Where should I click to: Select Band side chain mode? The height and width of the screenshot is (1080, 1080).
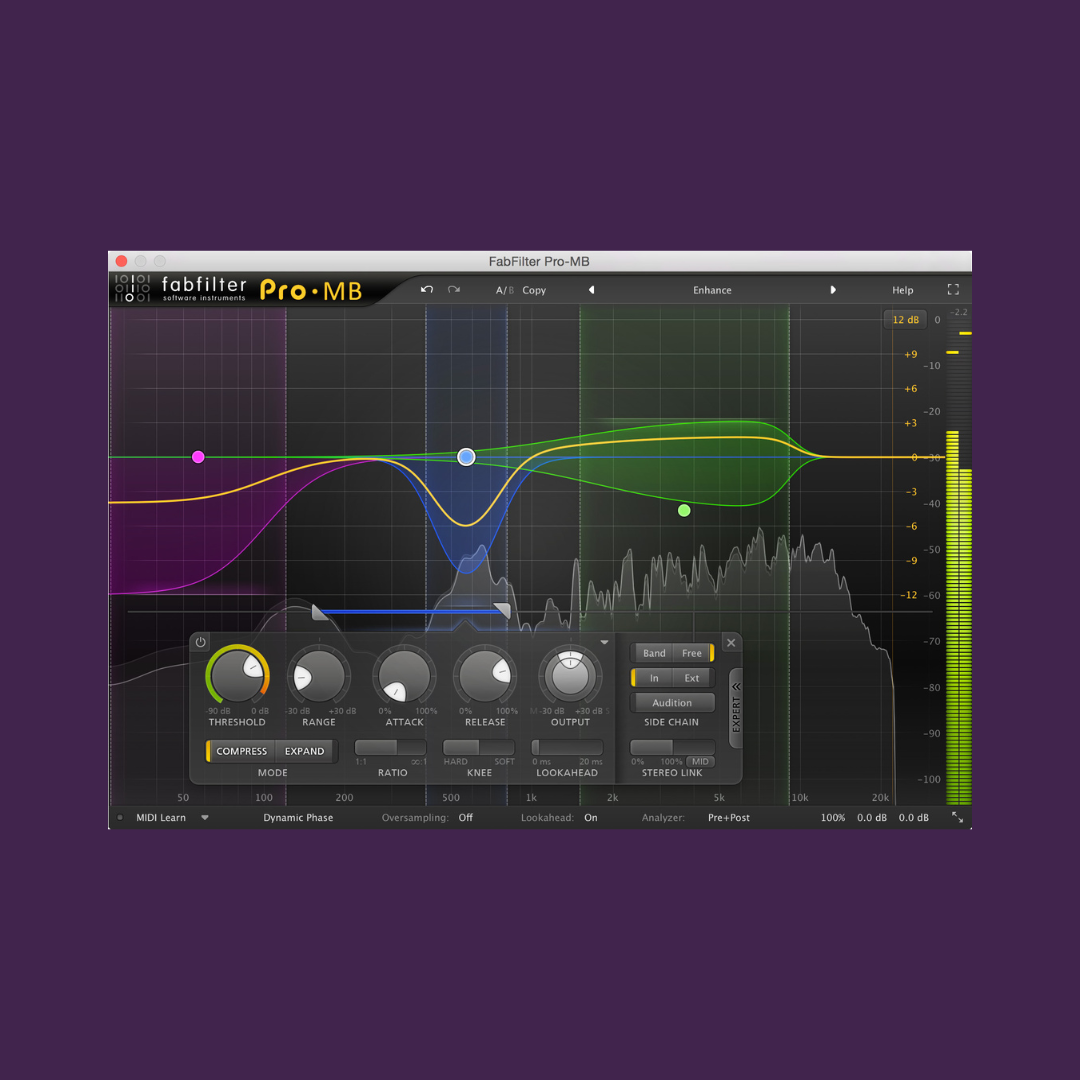point(654,653)
